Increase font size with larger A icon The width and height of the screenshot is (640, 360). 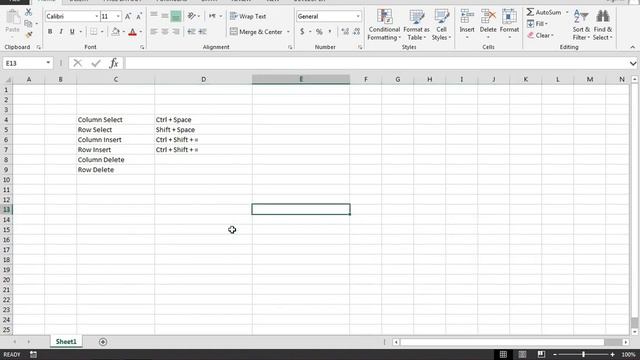pos(128,16)
